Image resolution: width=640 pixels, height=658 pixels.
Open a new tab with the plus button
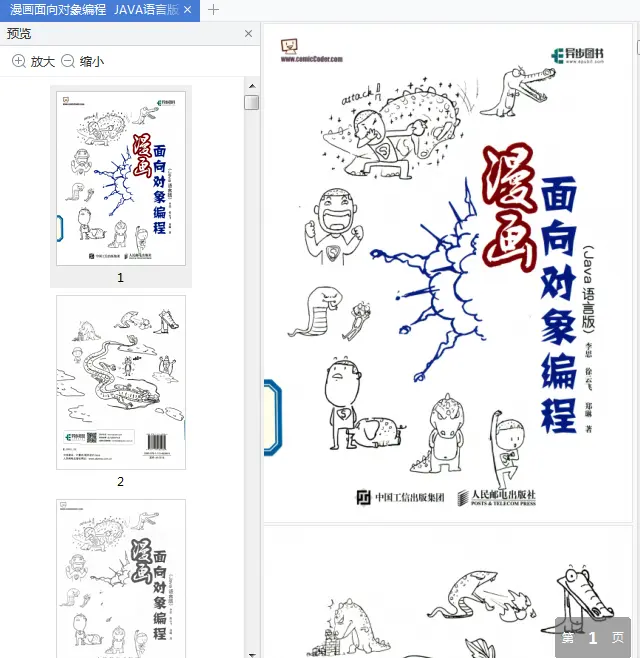(213, 10)
